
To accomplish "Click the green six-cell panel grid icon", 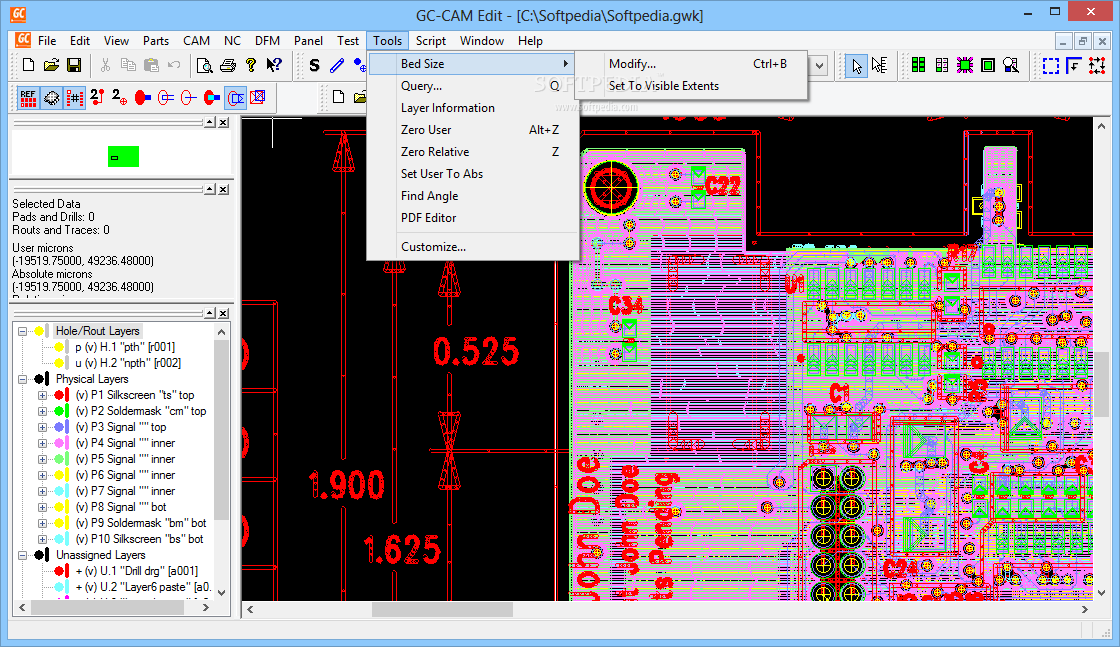I will pyautogui.click(x=919, y=66).
